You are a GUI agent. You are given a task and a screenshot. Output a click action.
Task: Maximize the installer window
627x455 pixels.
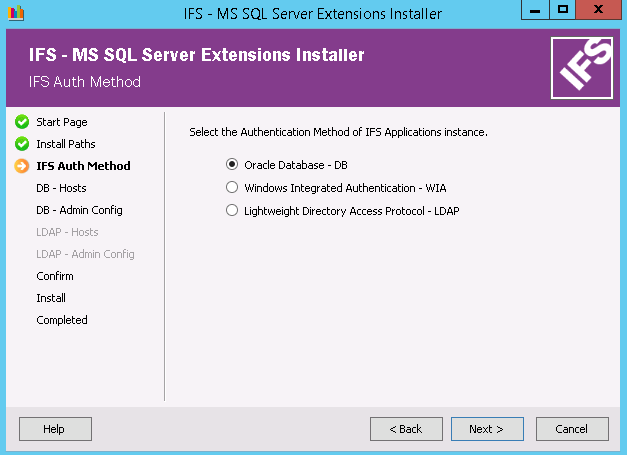(x=562, y=10)
